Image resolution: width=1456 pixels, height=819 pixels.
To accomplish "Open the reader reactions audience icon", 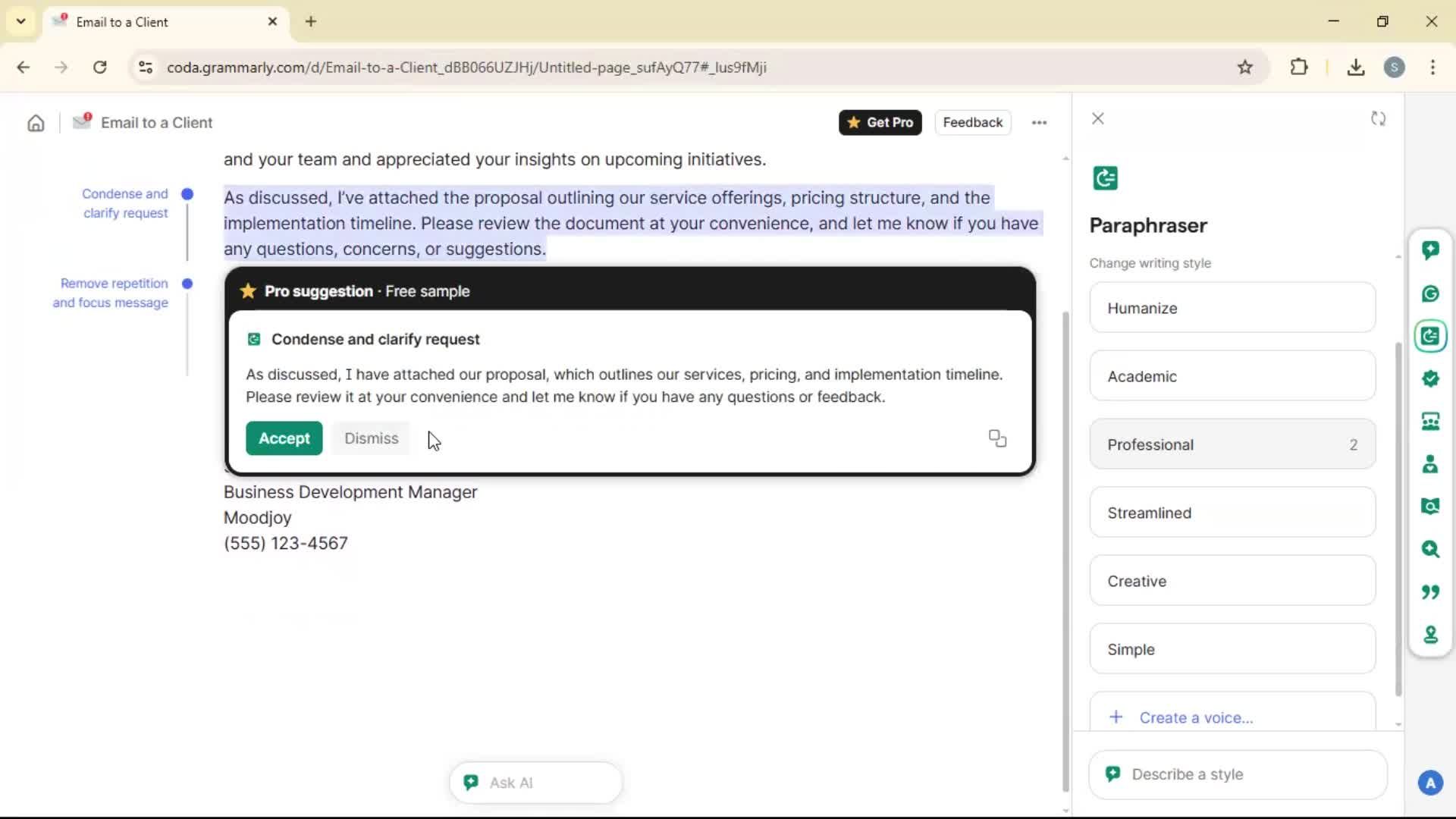I will pos(1430,422).
